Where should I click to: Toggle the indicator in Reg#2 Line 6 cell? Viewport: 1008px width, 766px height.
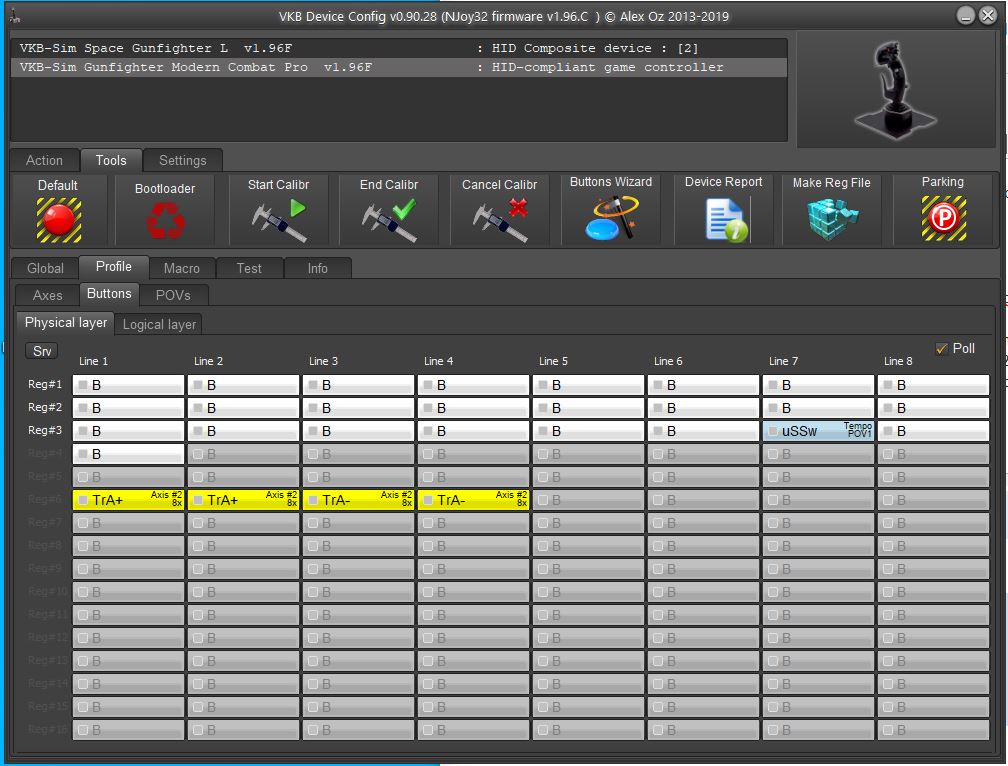[658, 408]
